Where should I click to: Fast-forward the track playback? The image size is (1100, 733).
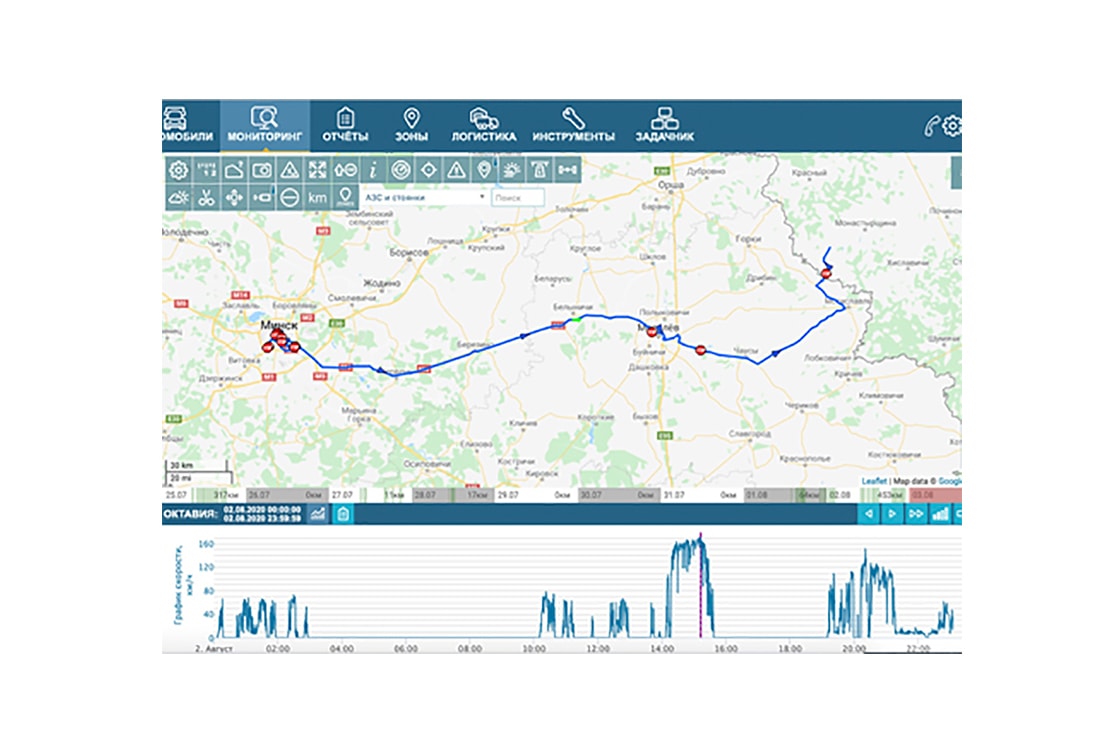pyautogui.click(x=915, y=514)
